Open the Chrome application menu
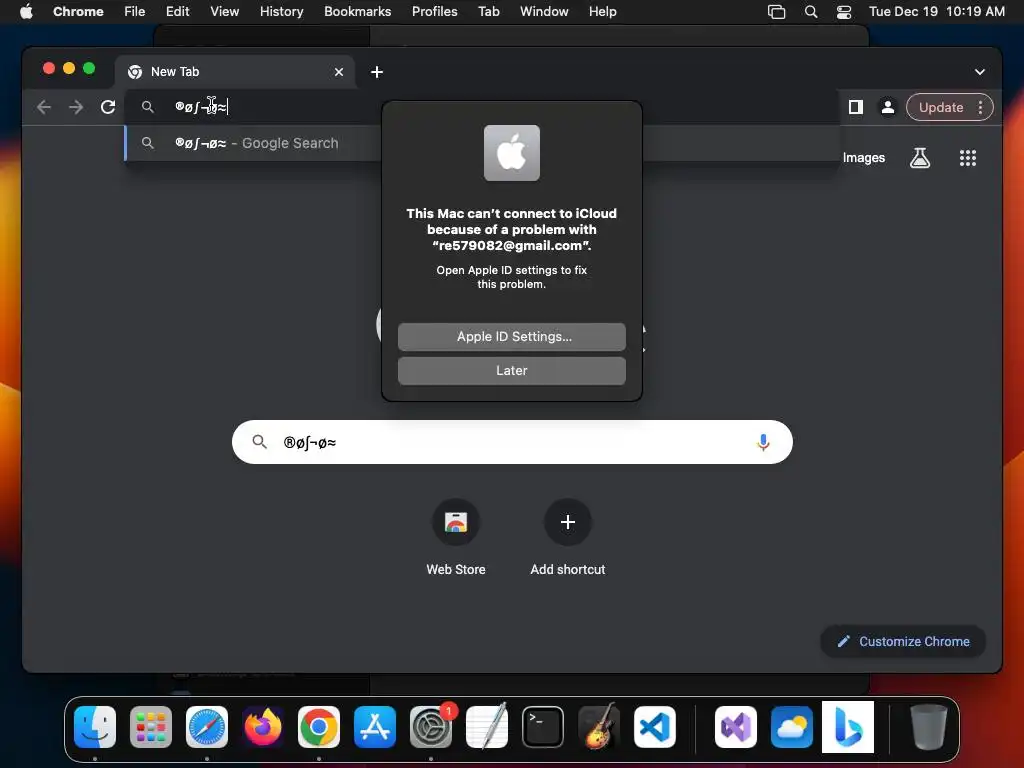 pyautogui.click(x=78, y=12)
